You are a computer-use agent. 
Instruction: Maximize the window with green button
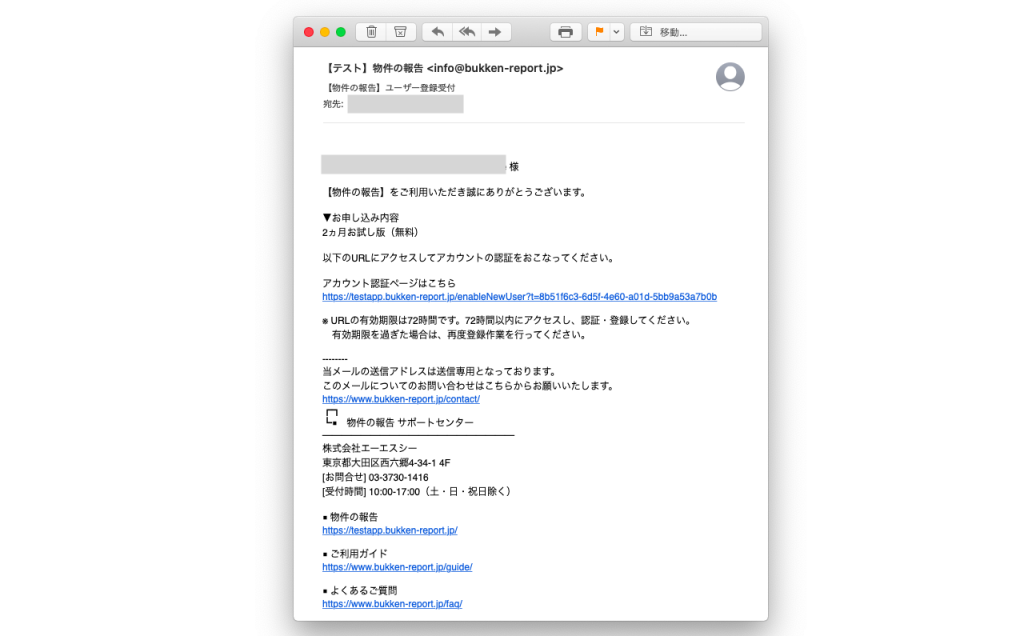(x=341, y=32)
